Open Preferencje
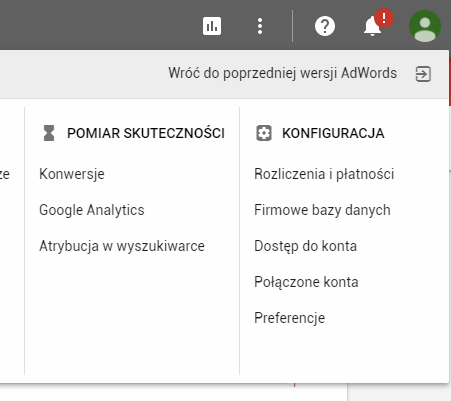 pos(289,318)
